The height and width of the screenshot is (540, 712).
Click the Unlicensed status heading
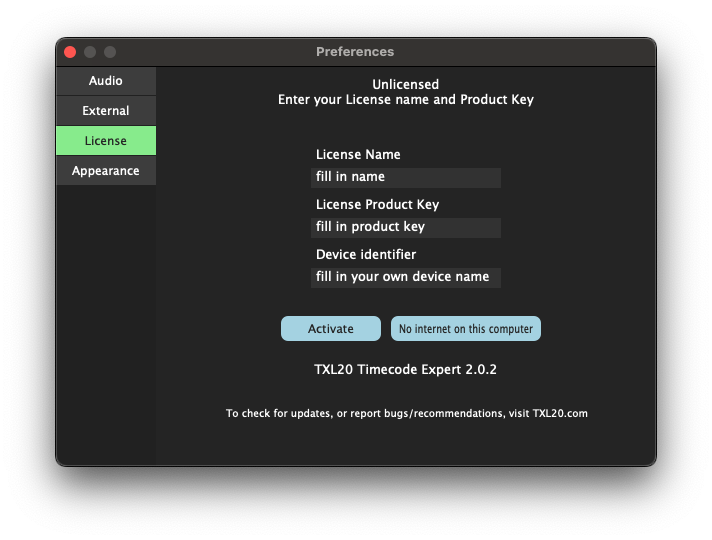[405, 85]
